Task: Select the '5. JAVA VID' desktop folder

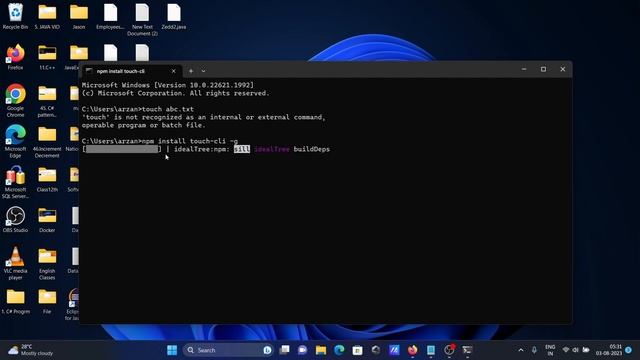Action: pyautogui.click(x=47, y=16)
